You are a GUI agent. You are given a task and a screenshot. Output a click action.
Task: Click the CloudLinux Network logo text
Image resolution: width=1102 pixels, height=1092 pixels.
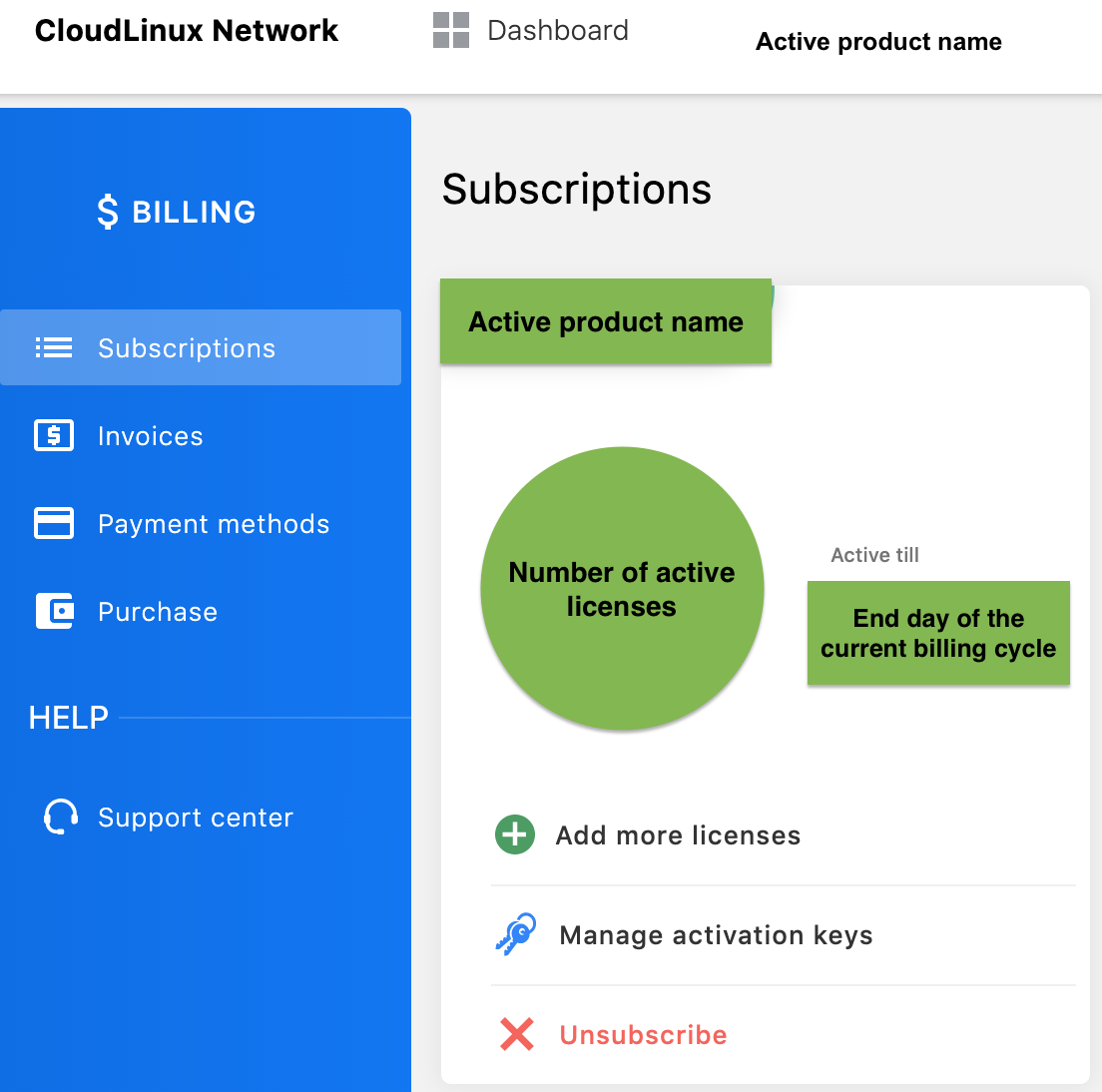(187, 31)
